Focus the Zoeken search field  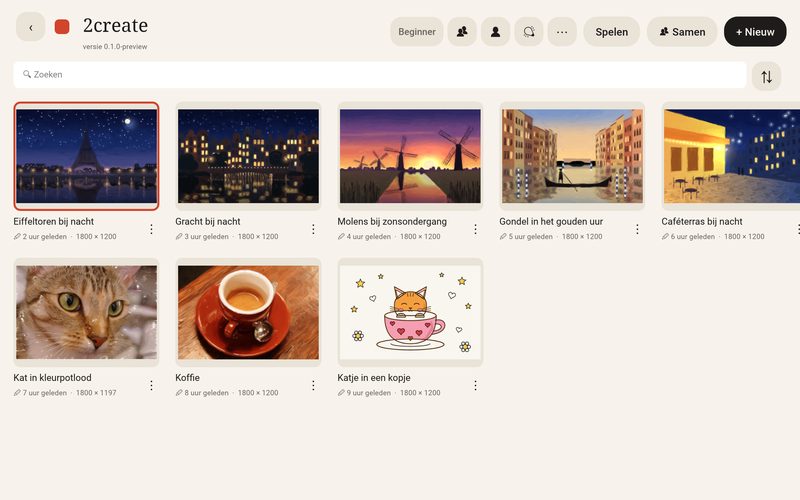[380, 74]
